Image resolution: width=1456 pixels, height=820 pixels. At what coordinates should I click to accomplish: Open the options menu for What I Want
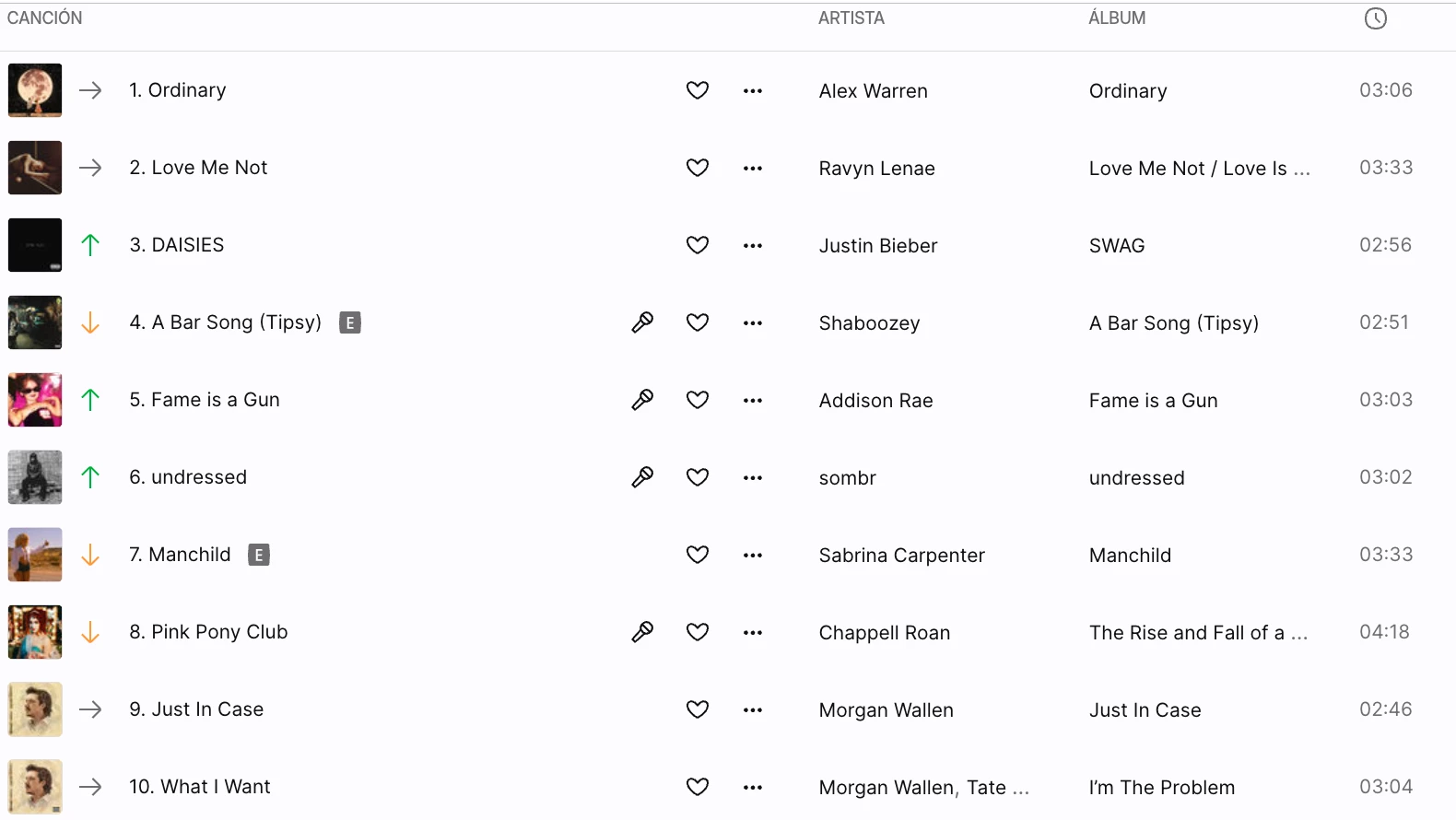click(753, 788)
